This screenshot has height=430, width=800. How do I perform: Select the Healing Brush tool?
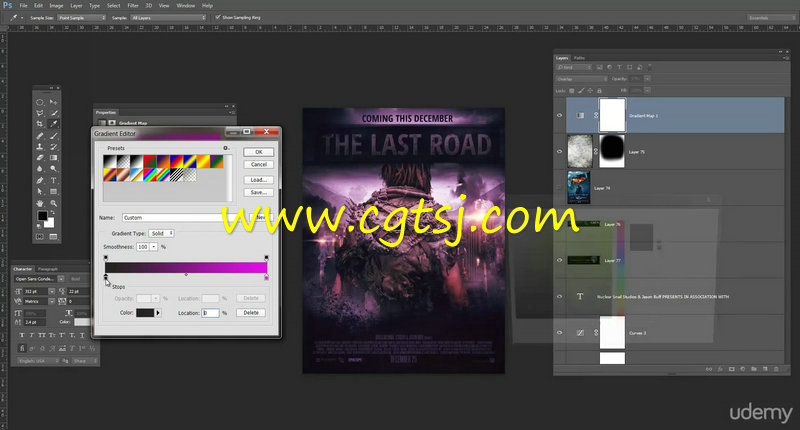pyautogui.click(x=40, y=136)
